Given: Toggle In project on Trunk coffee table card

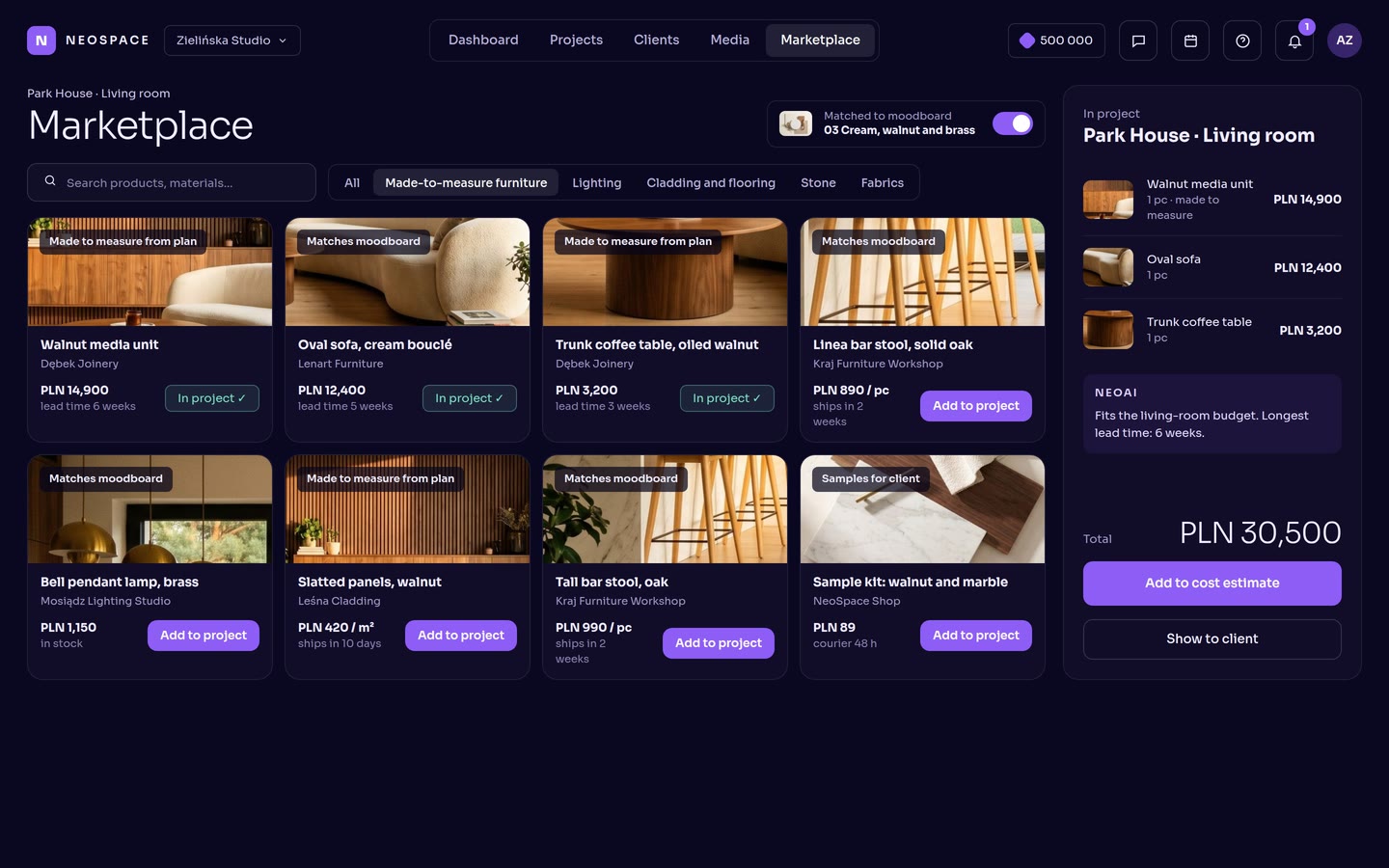Looking at the screenshot, I should pyautogui.click(x=727, y=398).
